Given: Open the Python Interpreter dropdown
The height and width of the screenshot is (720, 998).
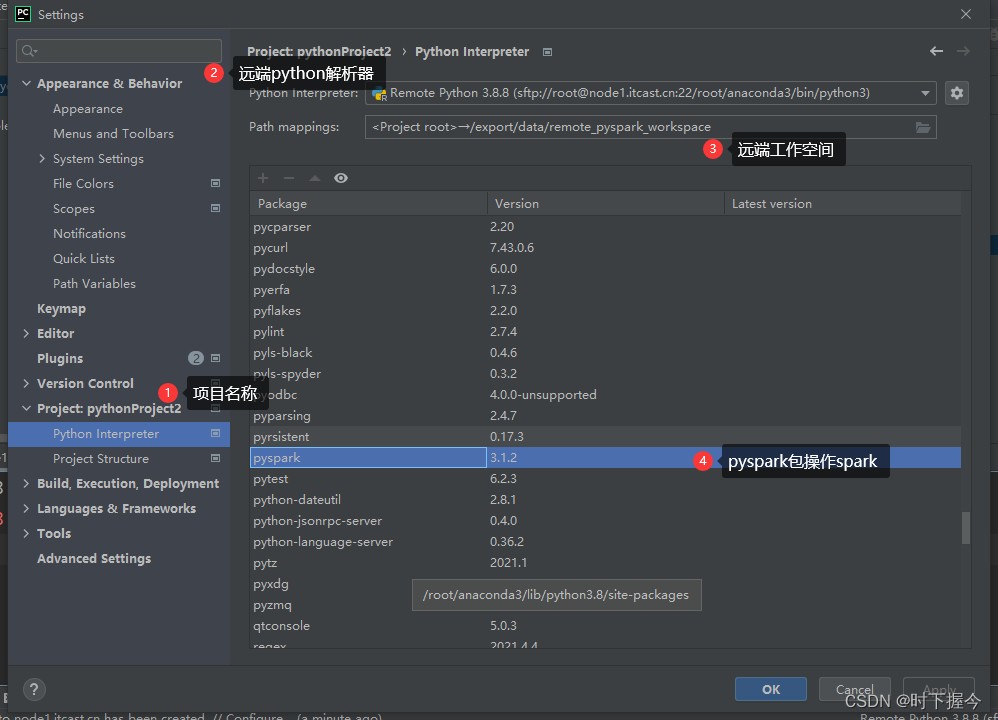Looking at the screenshot, I should click(x=925, y=94).
